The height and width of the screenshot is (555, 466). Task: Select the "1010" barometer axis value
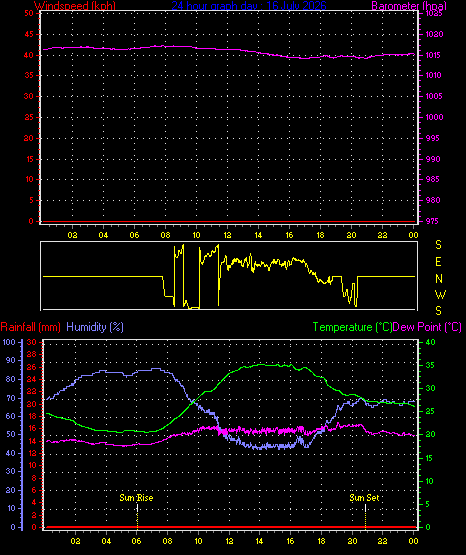click(433, 75)
